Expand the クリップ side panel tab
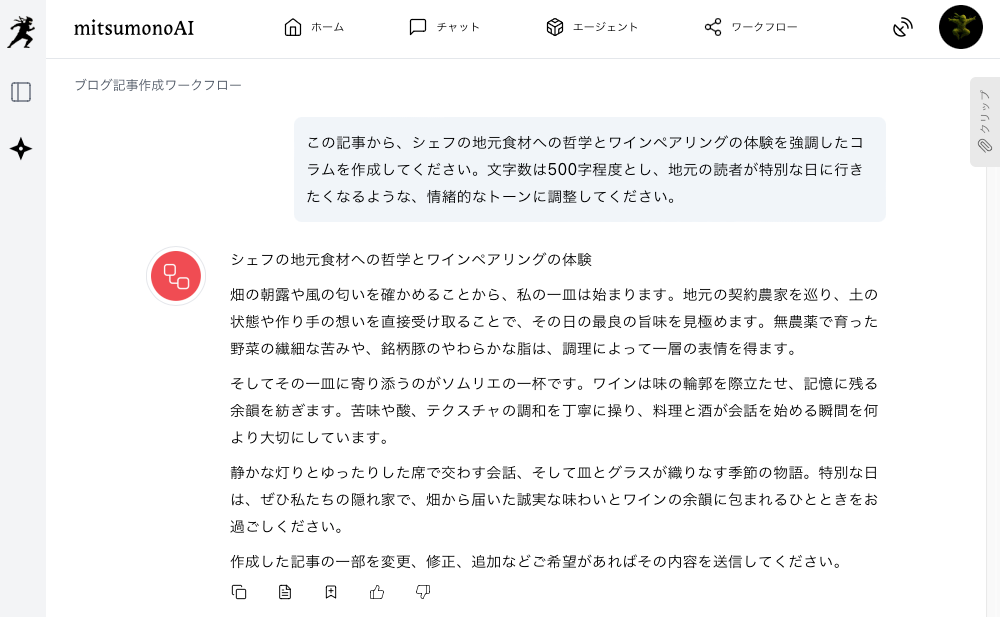The height and width of the screenshot is (617, 1000). pyautogui.click(x=985, y=122)
